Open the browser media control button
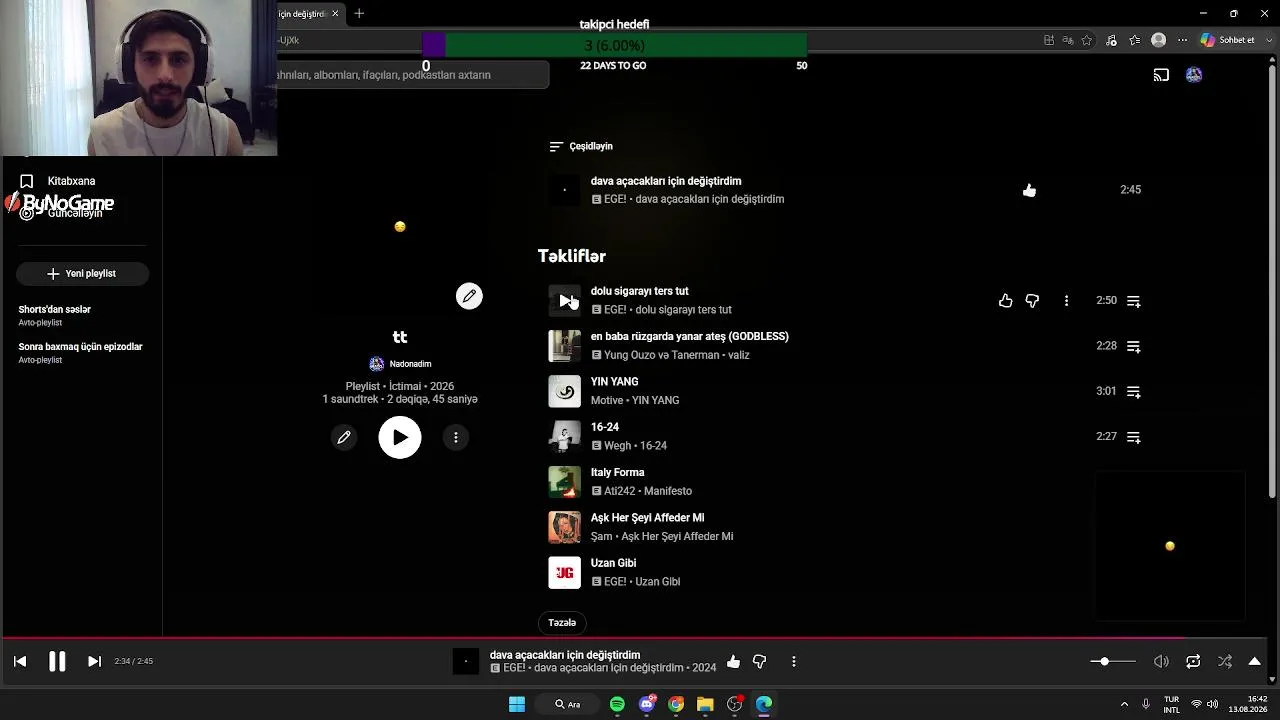 1111,40
